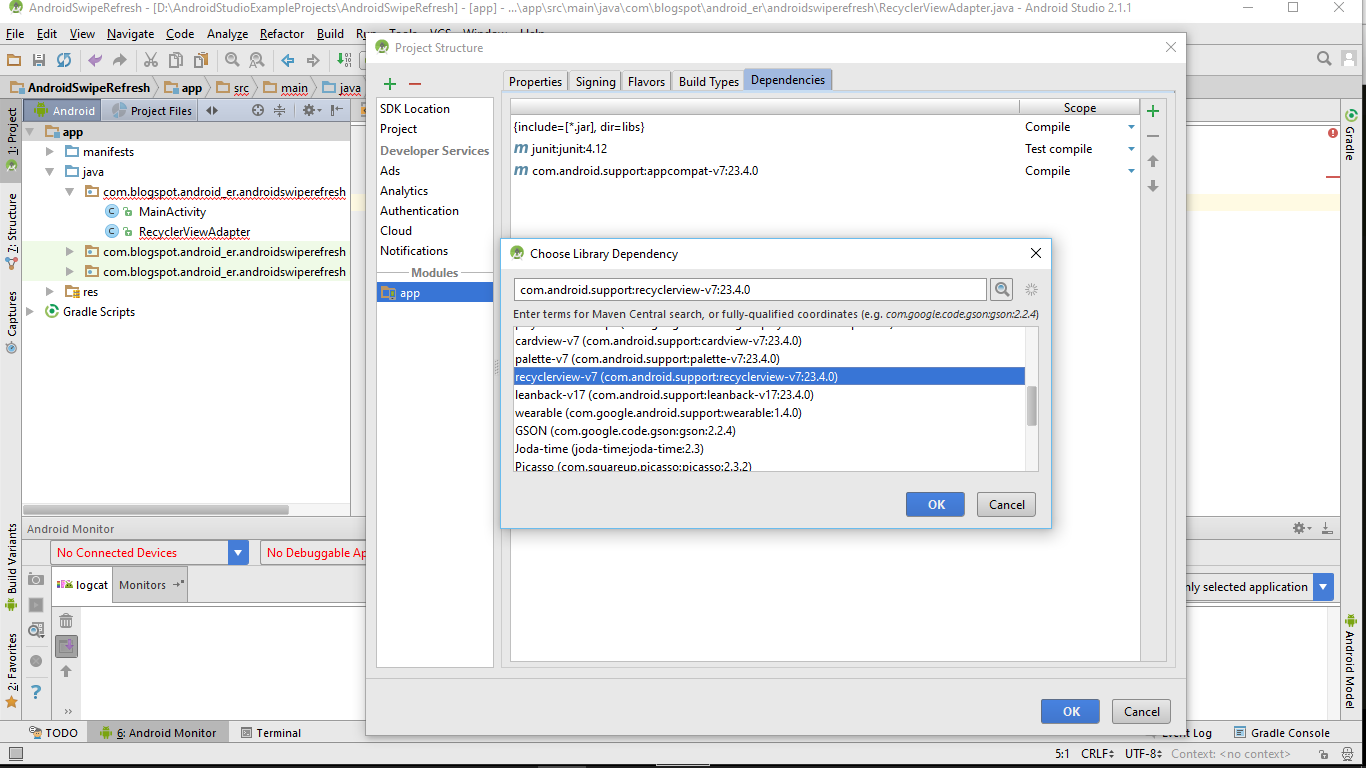Click the Synchronize refresh icon in toolbar

coord(64,60)
